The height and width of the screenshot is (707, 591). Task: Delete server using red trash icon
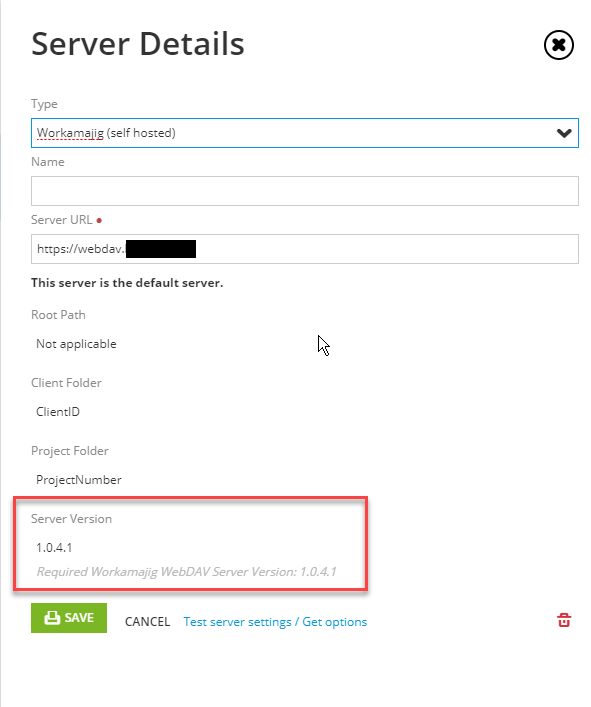(x=564, y=620)
